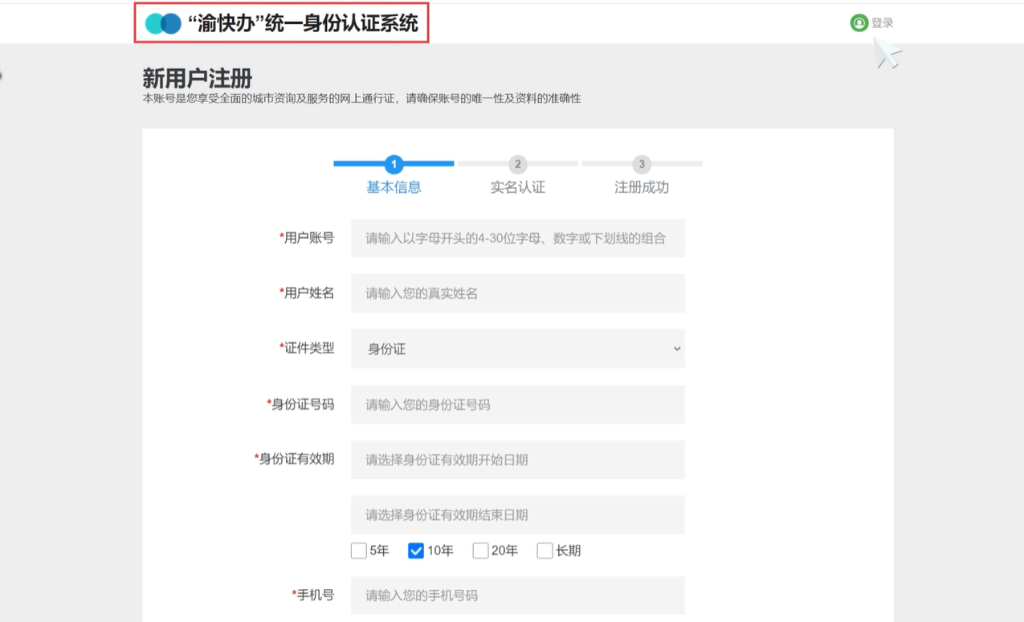Click step 1 基本信息 in progress bar
Screen dimensions: 1024x622
point(394,176)
